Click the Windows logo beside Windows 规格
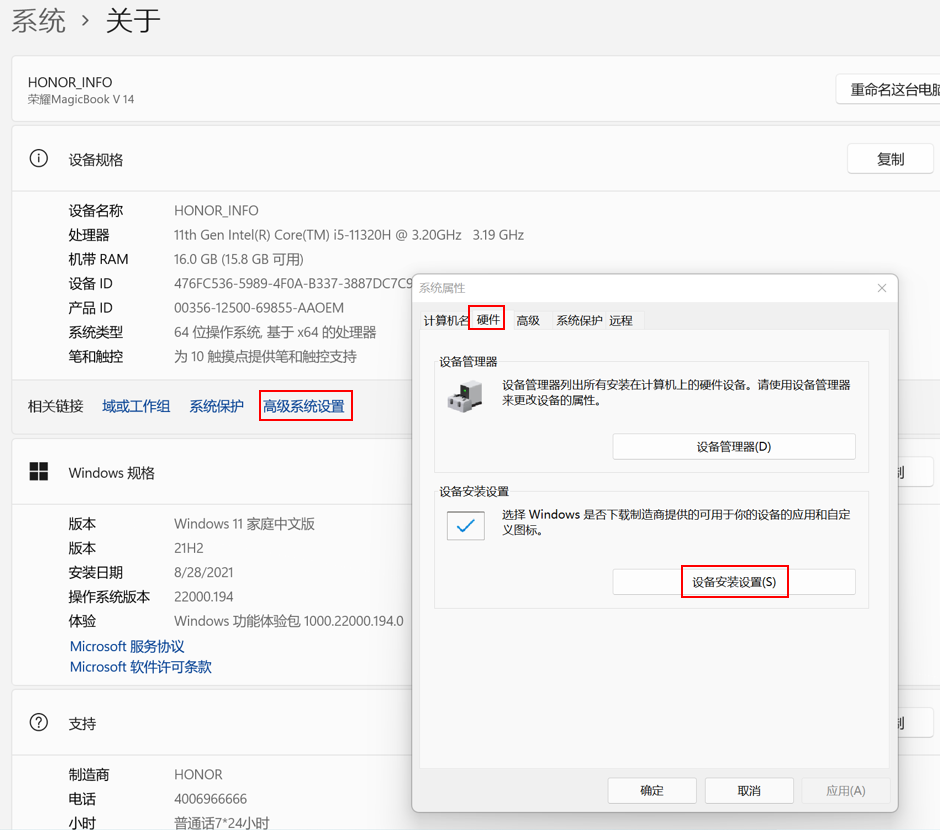Image resolution: width=940 pixels, height=830 pixels. pos(39,472)
